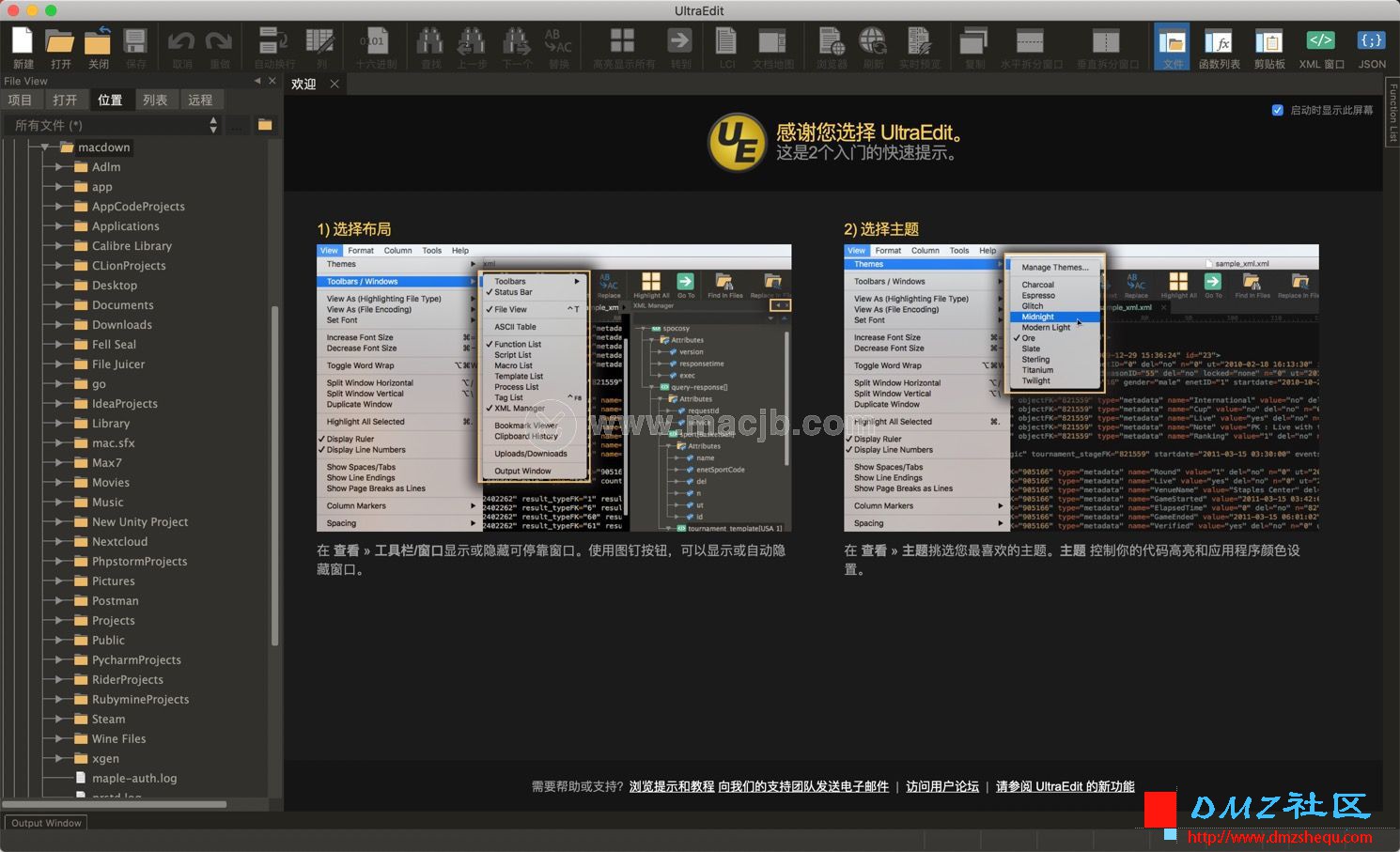Viewport: 1400px width, 852px height.
Task: Open the 访问用户论坛 link
Action: tap(942, 787)
